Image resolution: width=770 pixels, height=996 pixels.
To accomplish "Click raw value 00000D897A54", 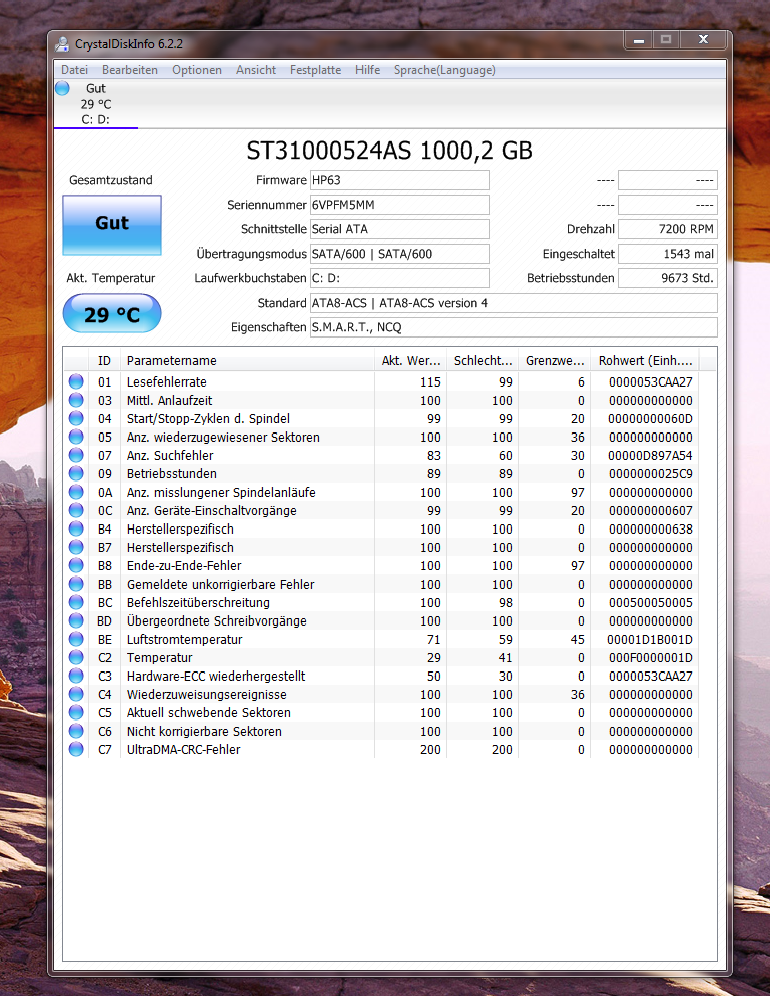I will (x=650, y=455).
